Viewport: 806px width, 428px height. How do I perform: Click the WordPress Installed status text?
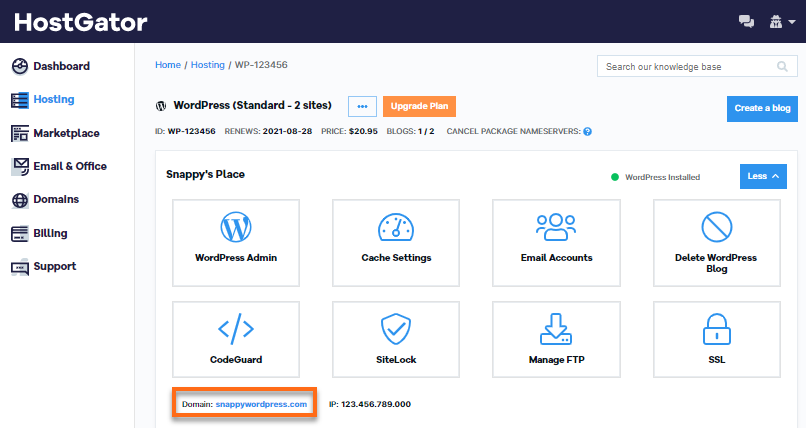pyautogui.click(x=663, y=177)
